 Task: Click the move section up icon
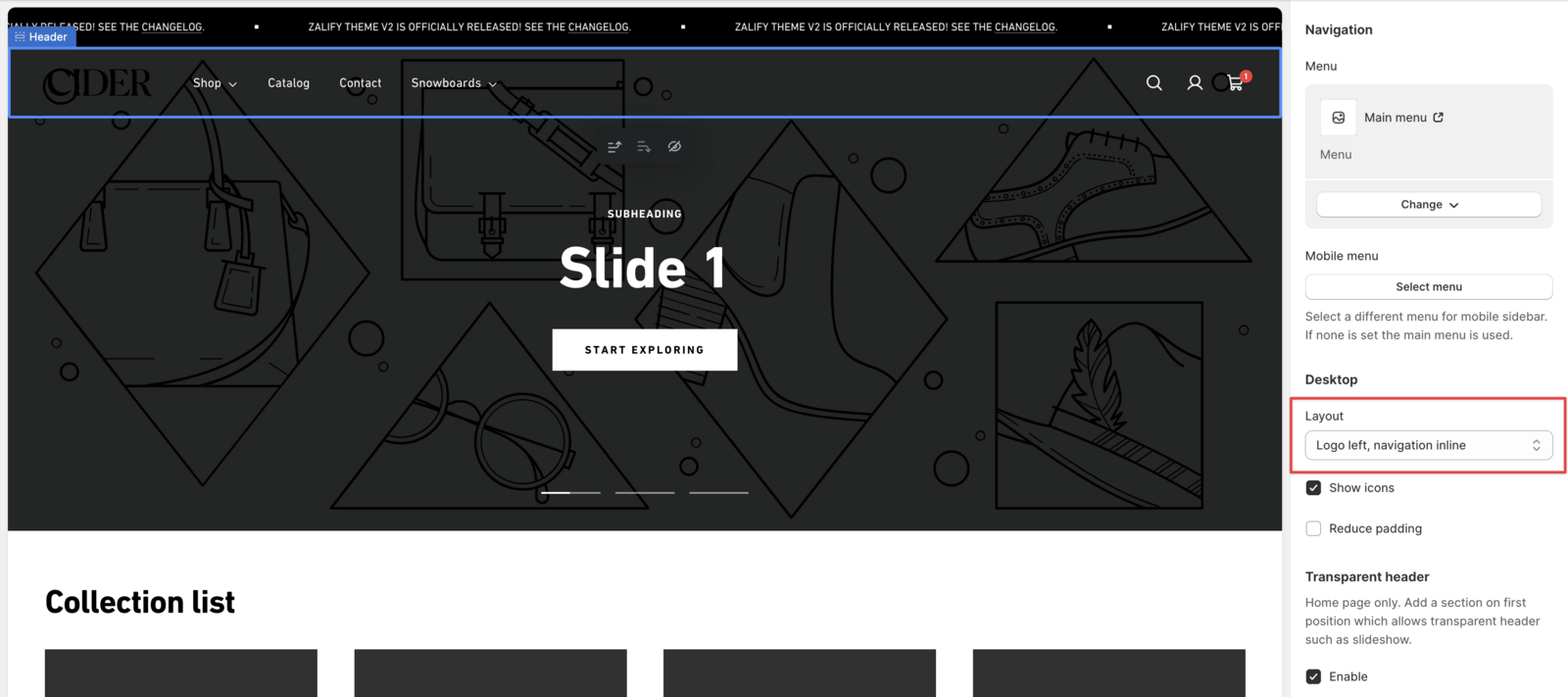614,147
